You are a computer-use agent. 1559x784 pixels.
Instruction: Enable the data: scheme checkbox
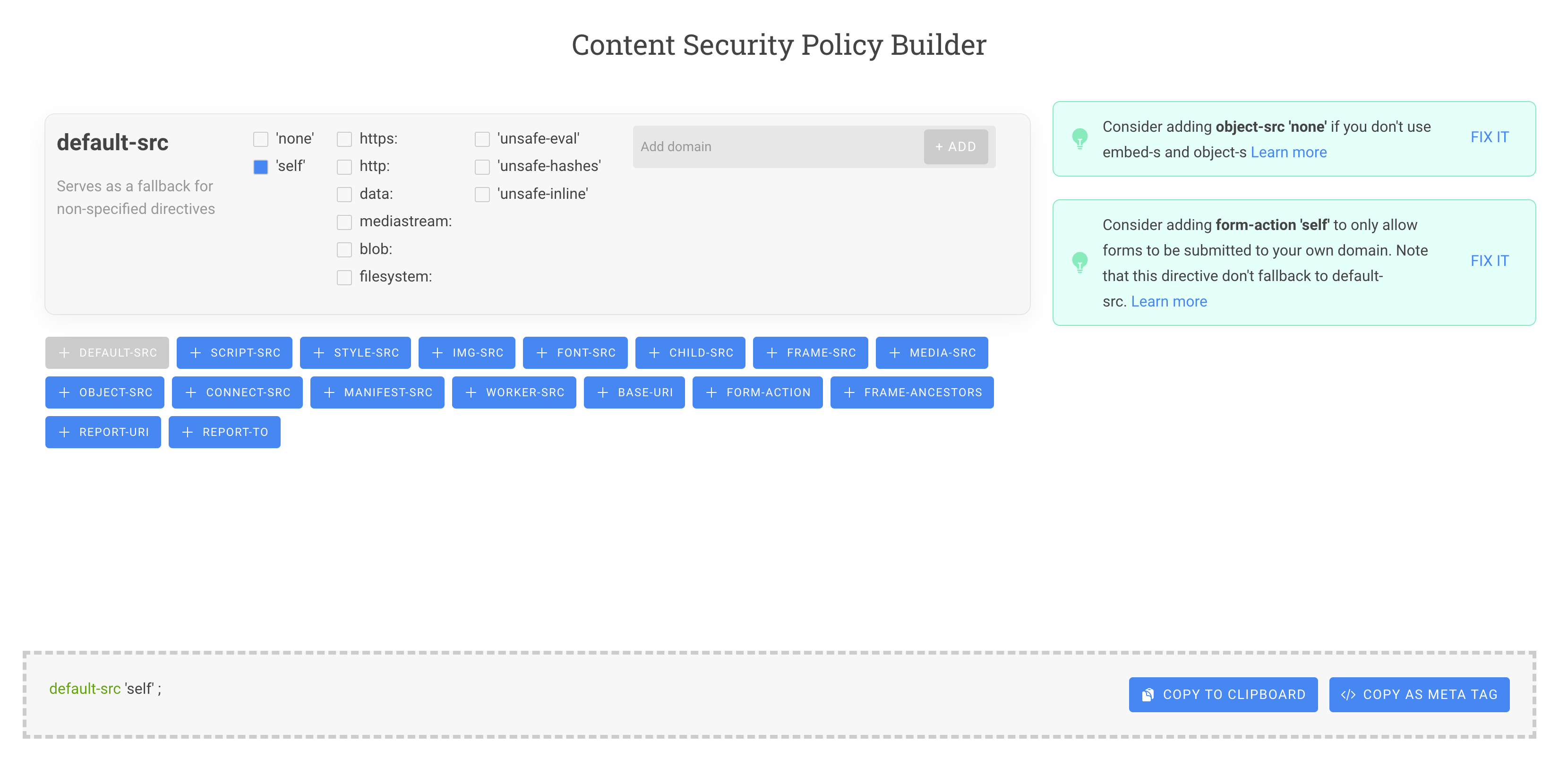(344, 194)
